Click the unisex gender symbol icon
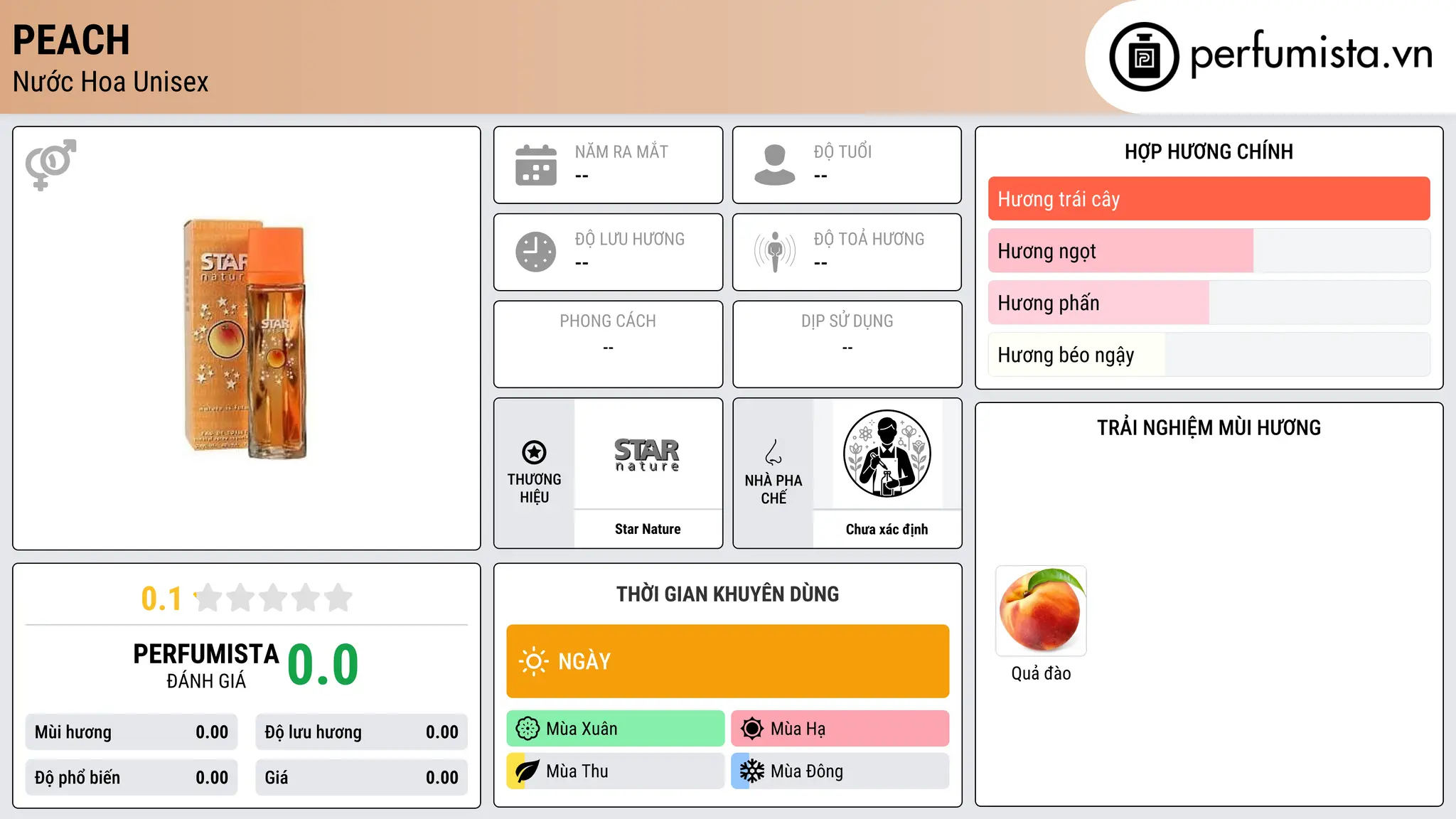 pos(50,164)
